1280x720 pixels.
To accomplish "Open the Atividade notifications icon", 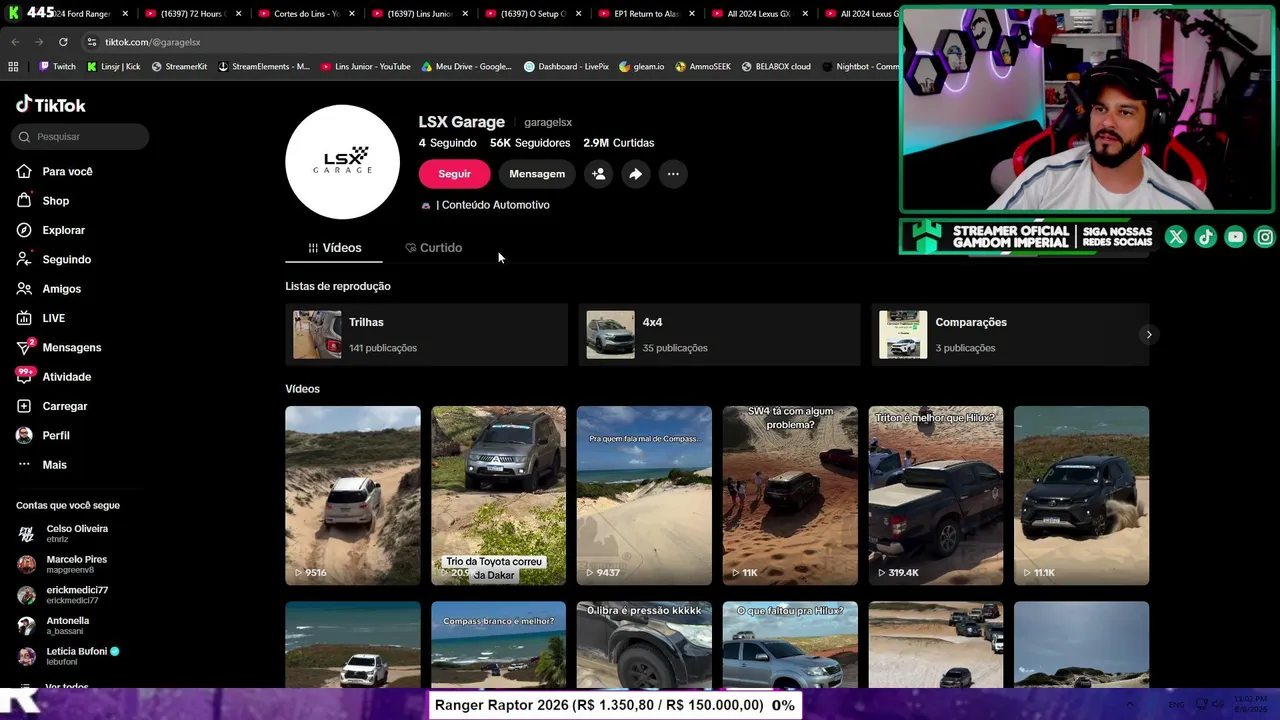I will tap(24, 376).
